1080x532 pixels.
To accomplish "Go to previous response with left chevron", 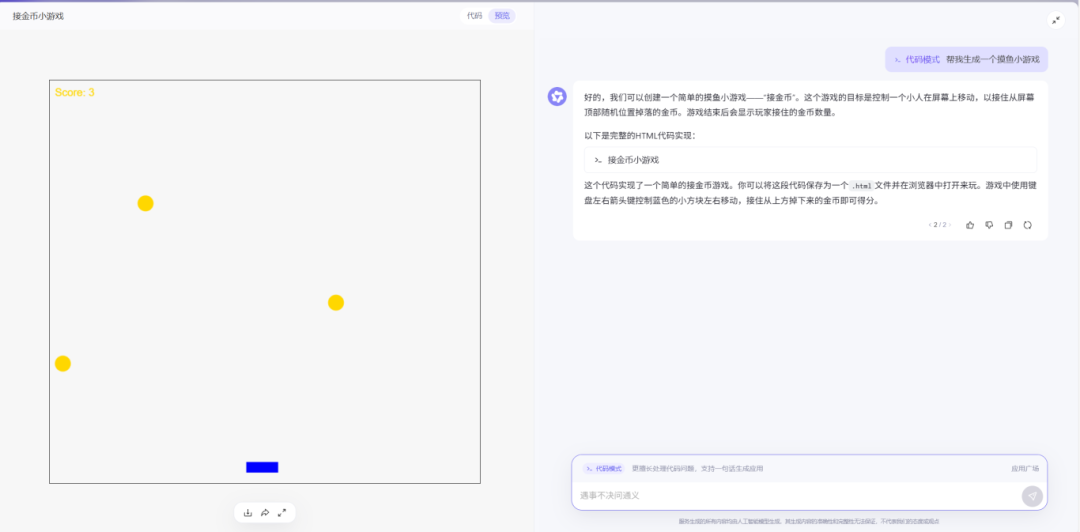I will coord(929,225).
